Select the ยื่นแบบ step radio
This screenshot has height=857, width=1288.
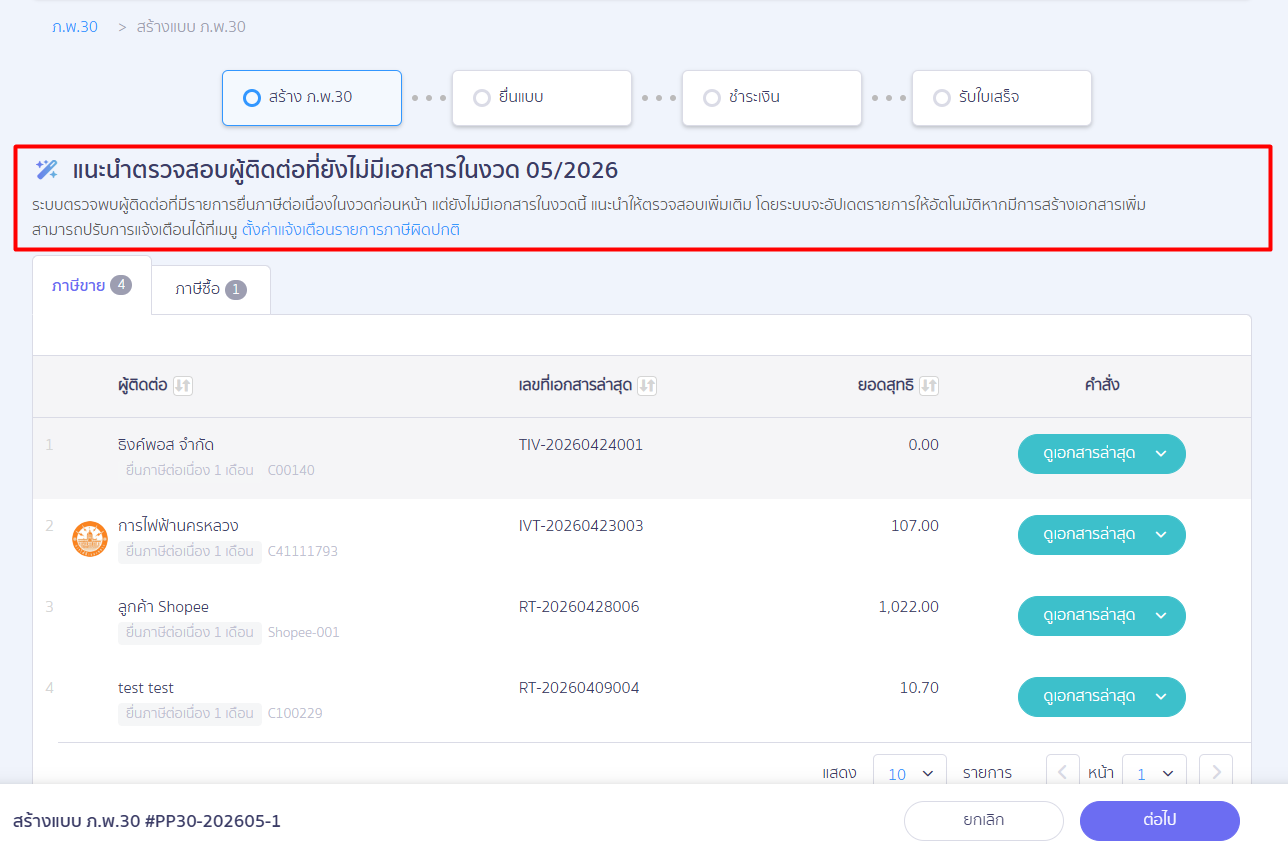pos(482,98)
